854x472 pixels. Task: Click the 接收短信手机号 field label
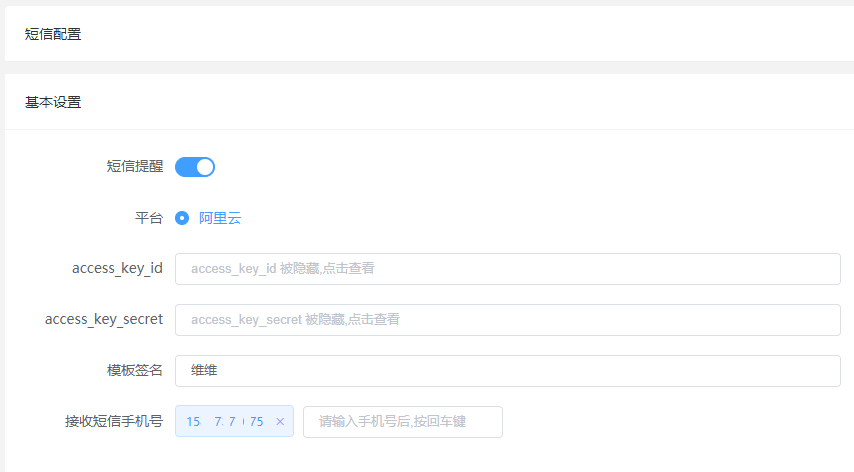(x=114, y=421)
